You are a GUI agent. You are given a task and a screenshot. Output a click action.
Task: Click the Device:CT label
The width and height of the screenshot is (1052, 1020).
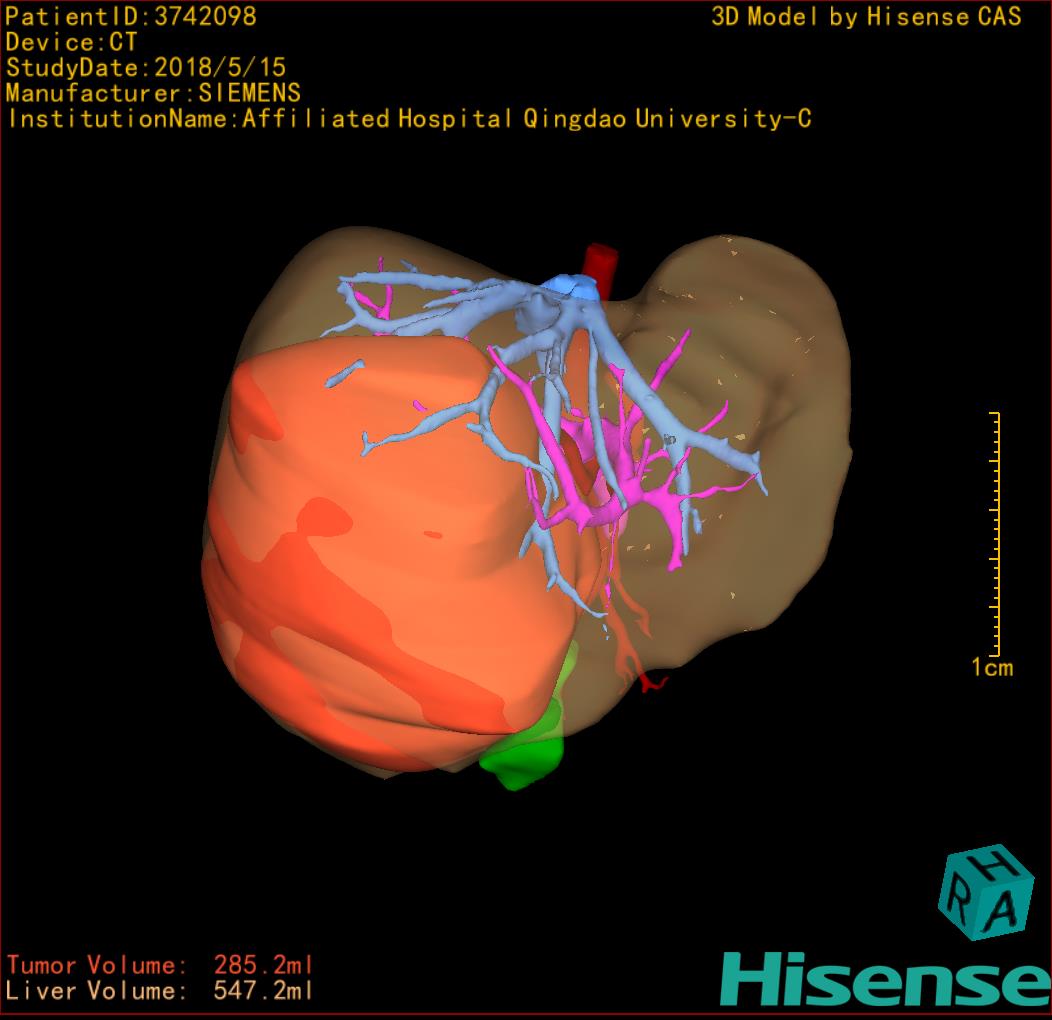point(71,42)
